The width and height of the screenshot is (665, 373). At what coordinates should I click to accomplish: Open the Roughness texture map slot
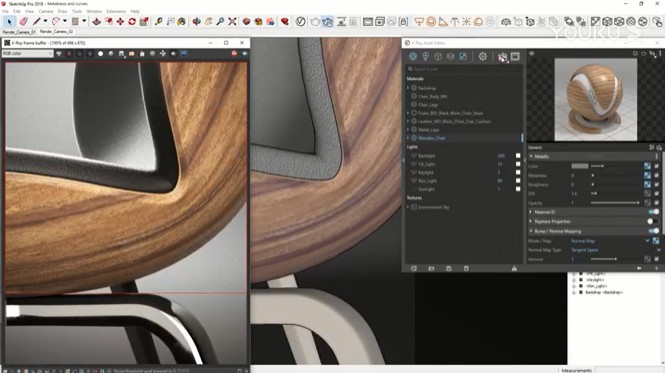(x=647, y=185)
